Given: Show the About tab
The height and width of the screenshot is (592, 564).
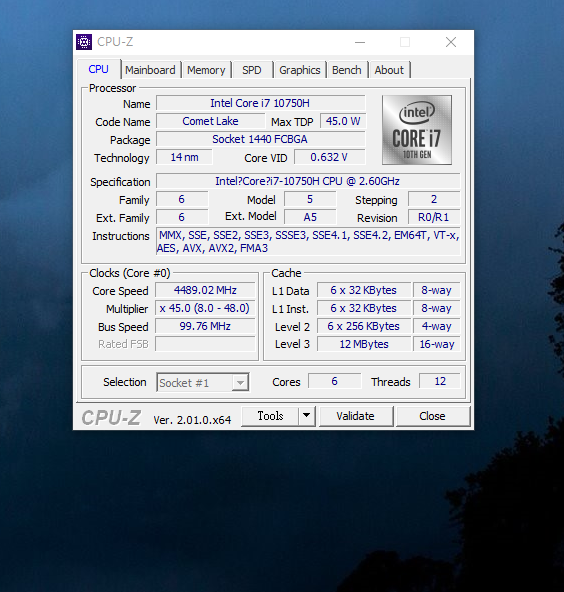Looking at the screenshot, I should point(389,70).
